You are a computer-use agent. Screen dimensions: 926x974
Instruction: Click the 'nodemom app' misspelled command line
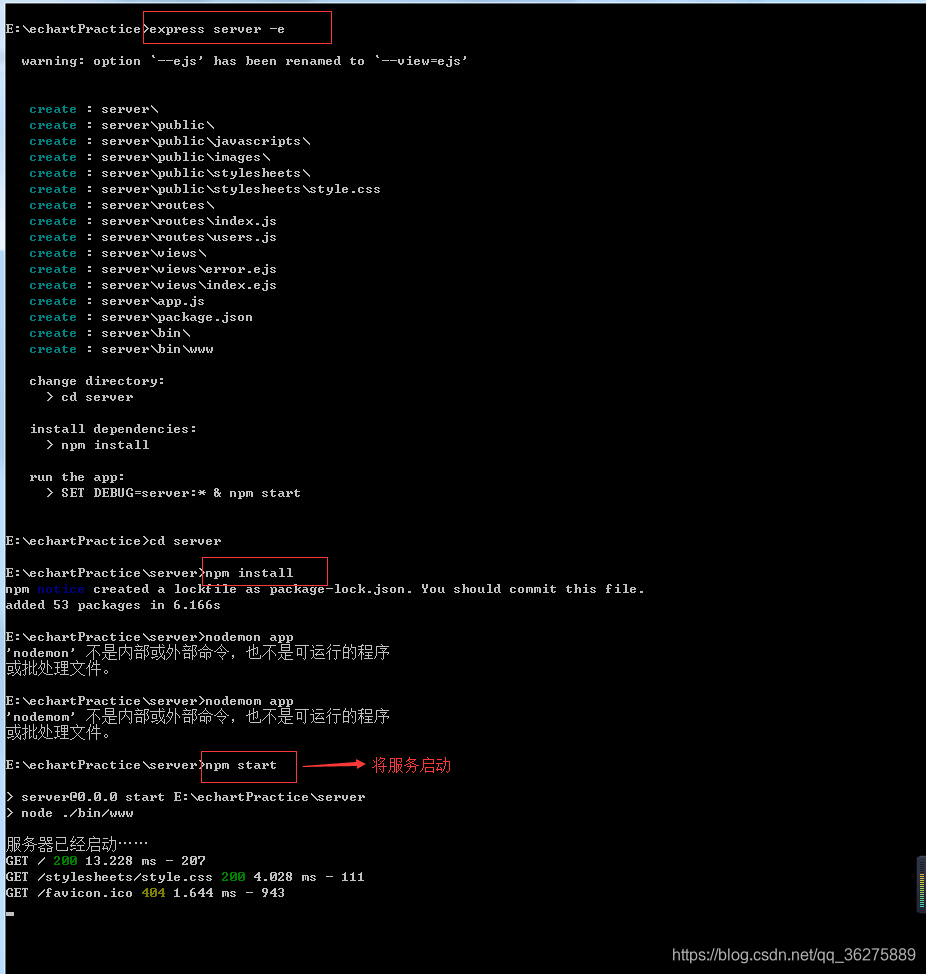click(x=149, y=701)
